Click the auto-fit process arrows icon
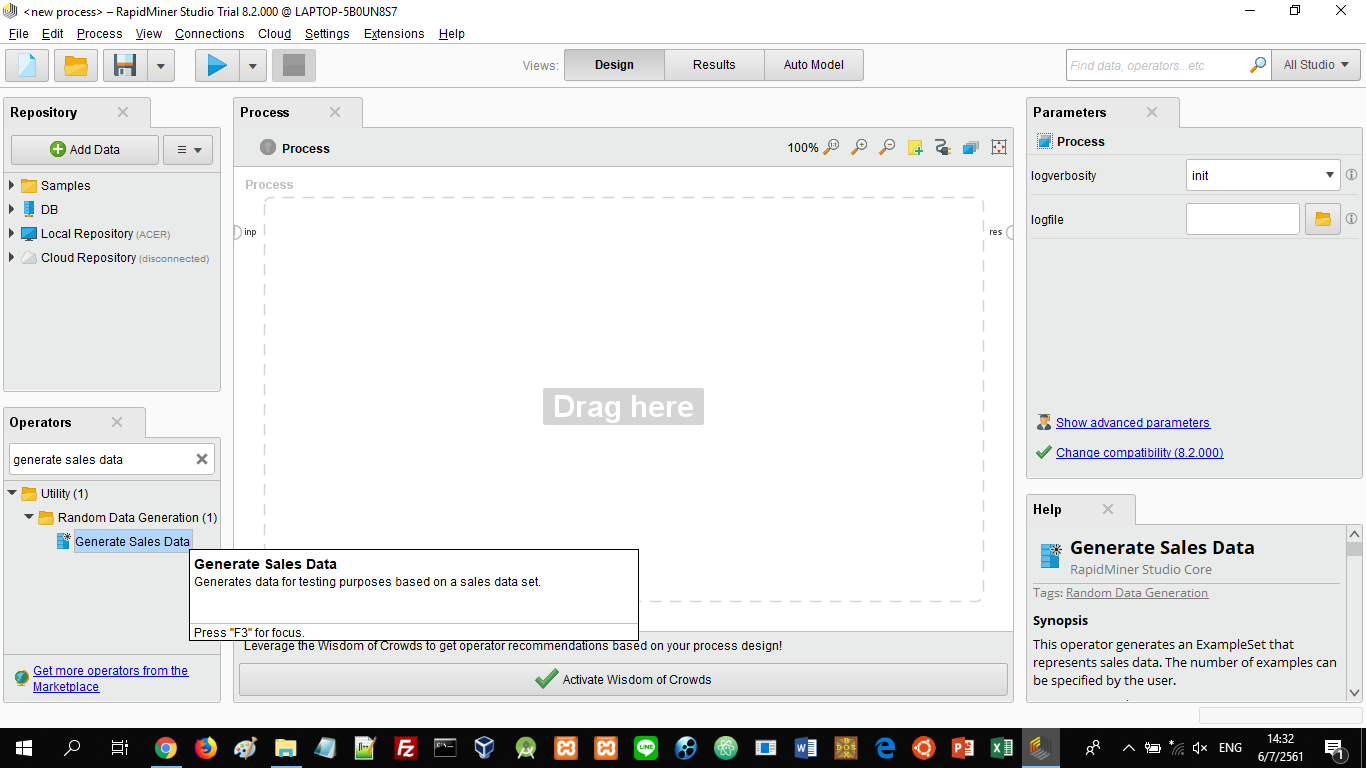Image resolution: width=1366 pixels, height=768 pixels. (998, 148)
